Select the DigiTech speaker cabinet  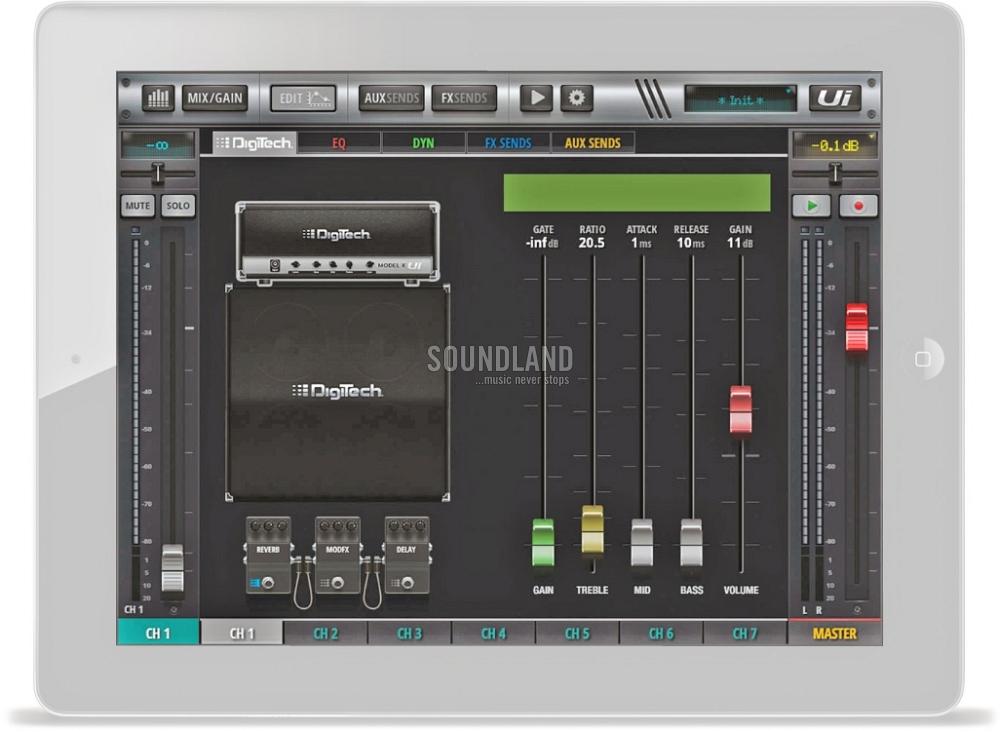(338, 393)
